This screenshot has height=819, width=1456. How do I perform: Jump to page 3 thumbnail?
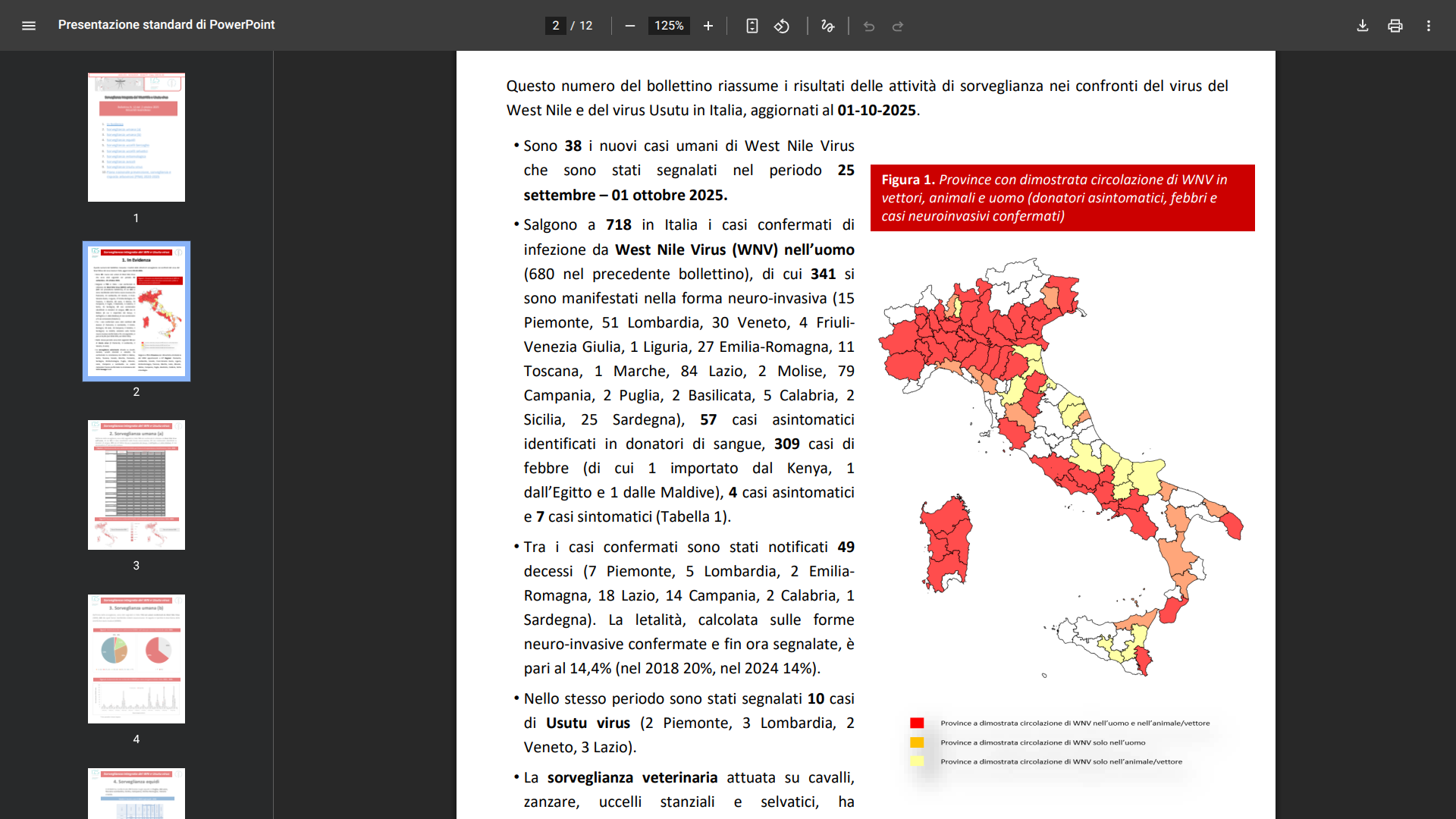[136, 485]
